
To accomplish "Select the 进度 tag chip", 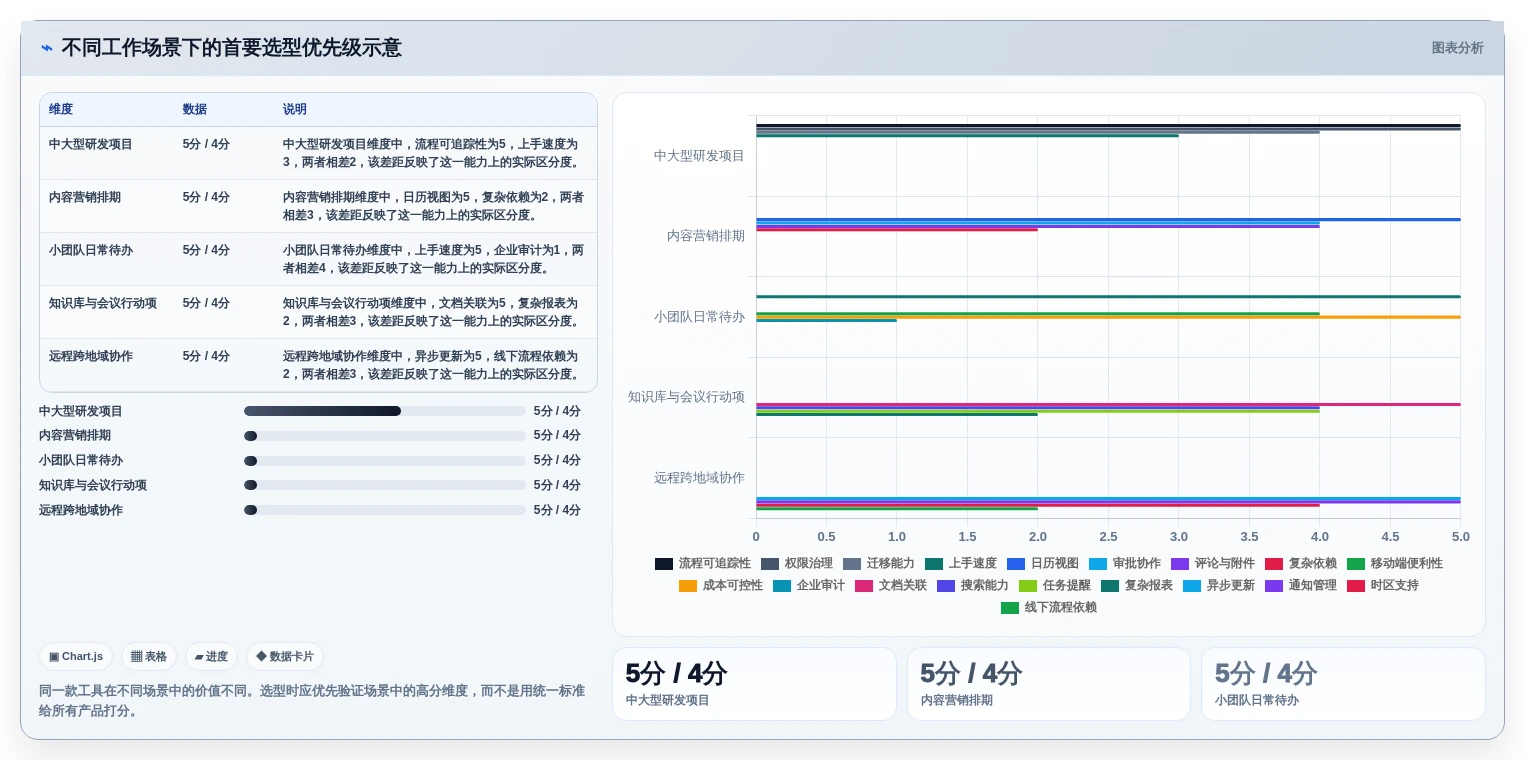I will (211, 657).
